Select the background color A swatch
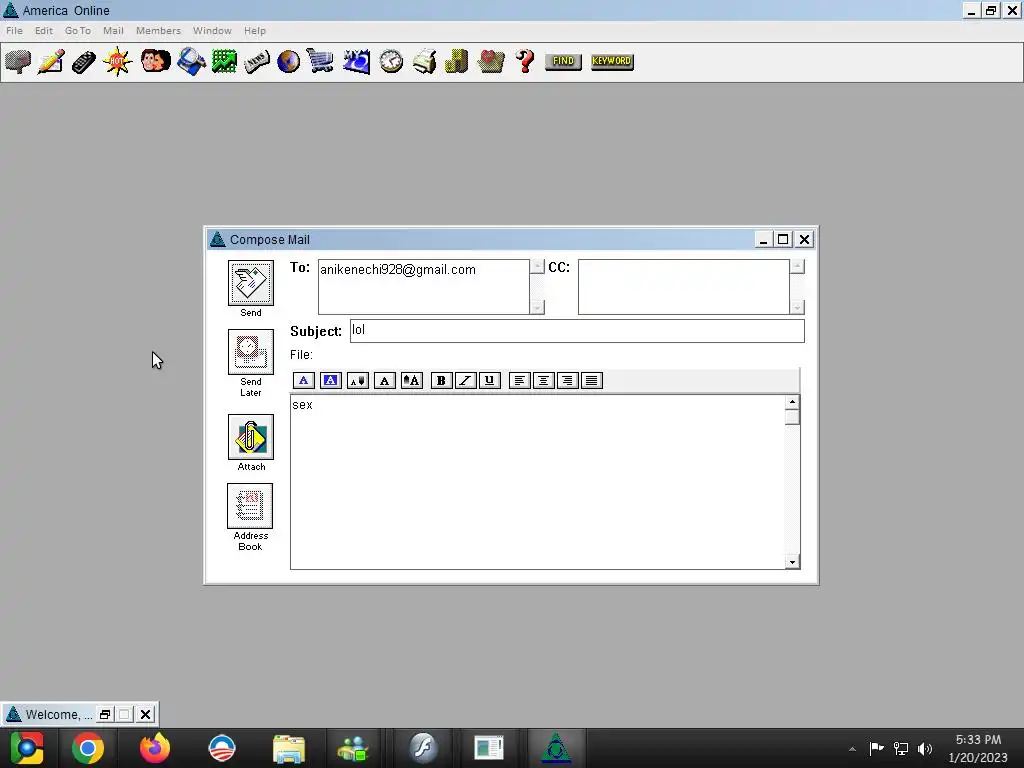This screenshot has width=1024, height=768. click(330, 380)
